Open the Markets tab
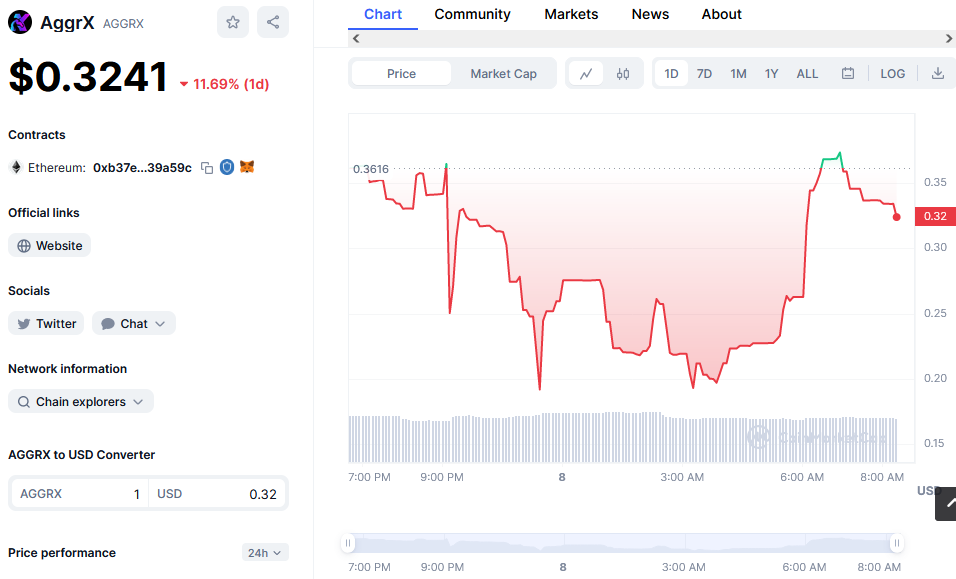The width and height of the screenshot is (956, 579). (x=571, y=14)
